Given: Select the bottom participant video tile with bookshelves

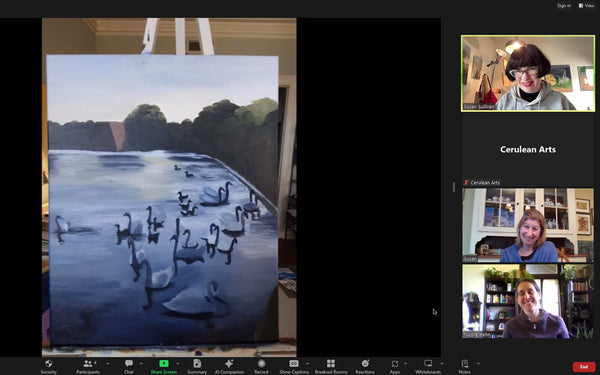Looking at the screenshot, I should (528, 301).
